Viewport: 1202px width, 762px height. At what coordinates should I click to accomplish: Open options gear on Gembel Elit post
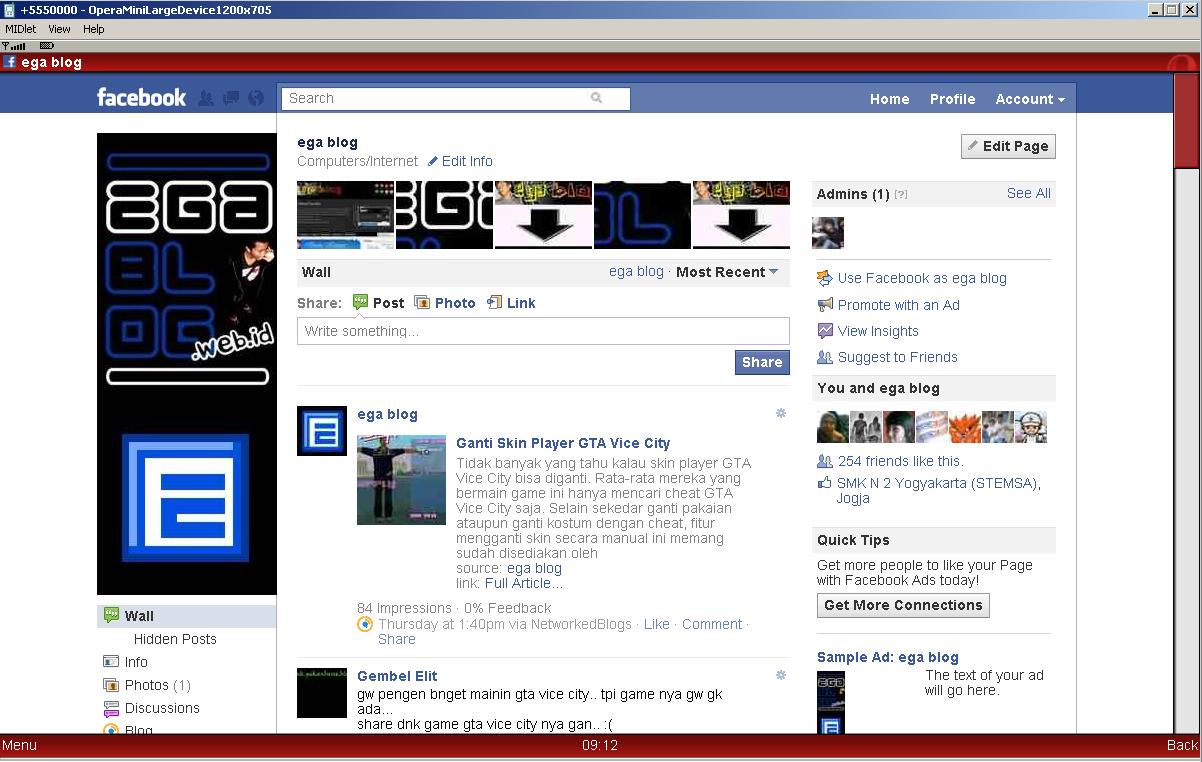click(x=781, y=675)
